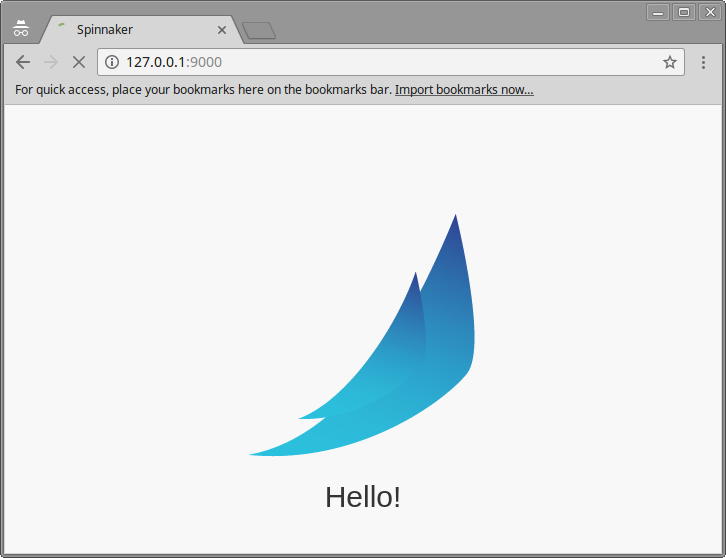
Task: Click the browser back arrow
Action: click(x=23, y=62)
